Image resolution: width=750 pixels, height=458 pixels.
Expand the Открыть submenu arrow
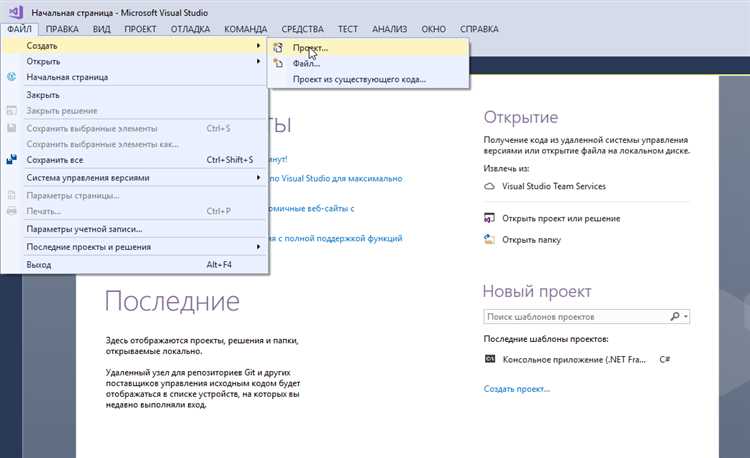click(258, 61)
